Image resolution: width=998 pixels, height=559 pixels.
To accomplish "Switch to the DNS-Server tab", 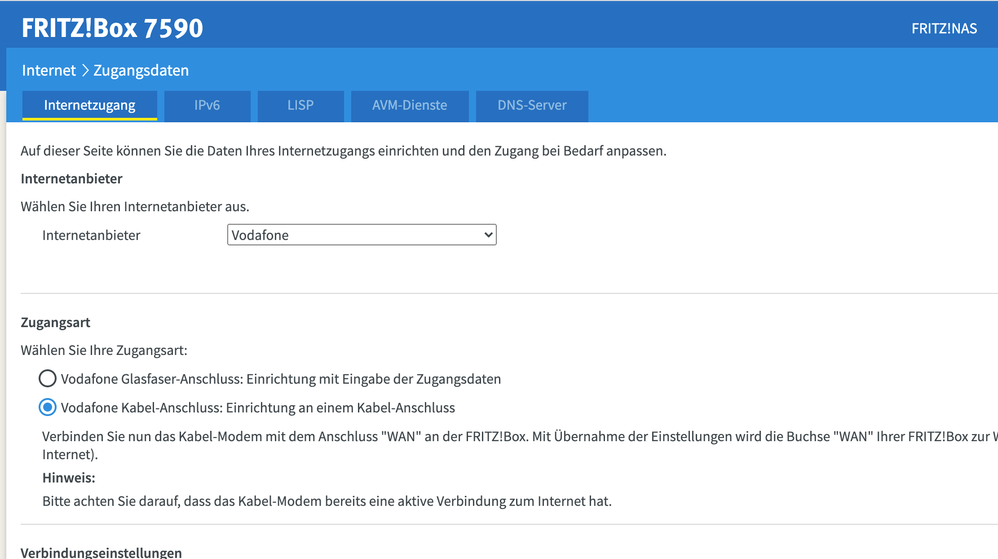I will (532, 105).
